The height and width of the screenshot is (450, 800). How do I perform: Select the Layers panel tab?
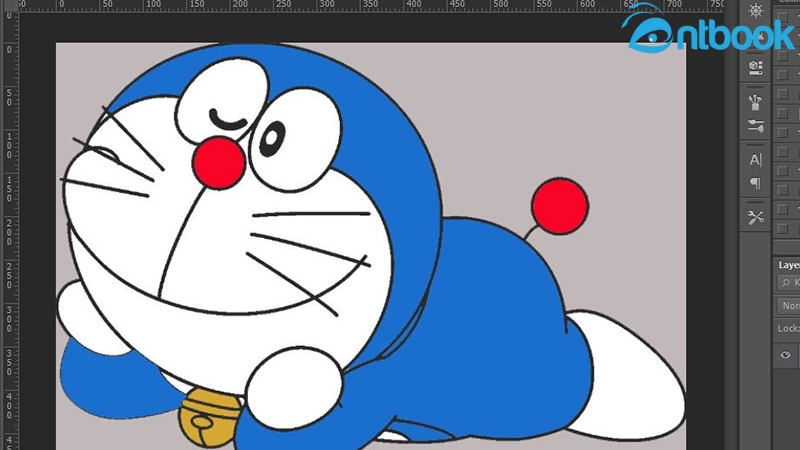[x=789, y=265]
